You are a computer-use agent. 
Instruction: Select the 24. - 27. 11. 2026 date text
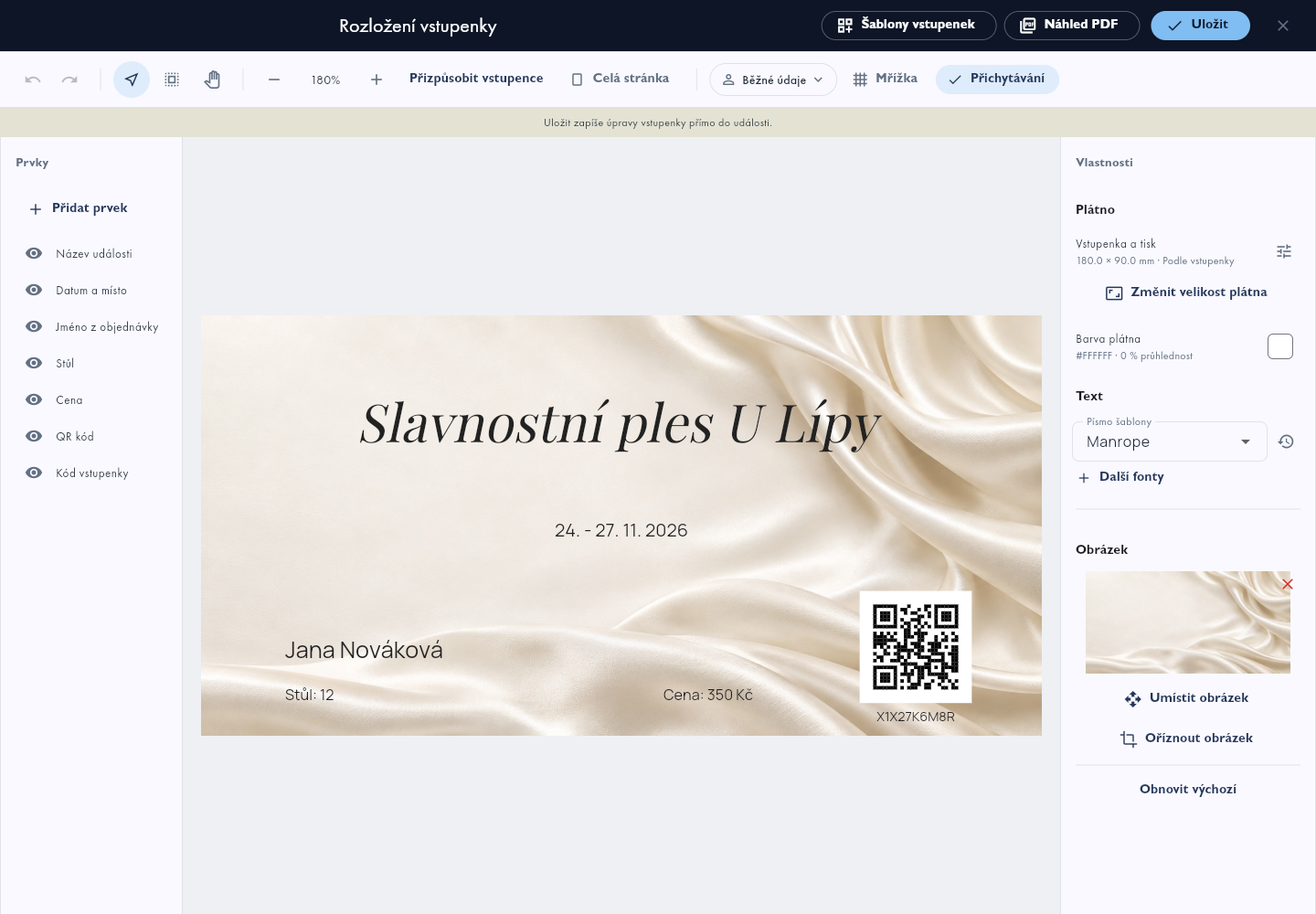(621, 530)
